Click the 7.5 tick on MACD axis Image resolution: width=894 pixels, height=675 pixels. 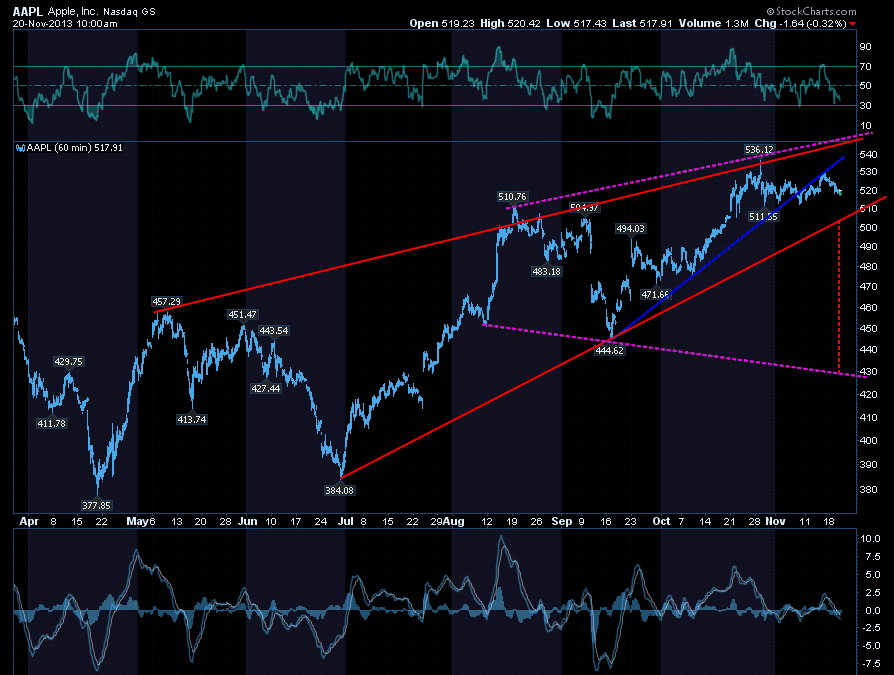click(x=873, y=556)
